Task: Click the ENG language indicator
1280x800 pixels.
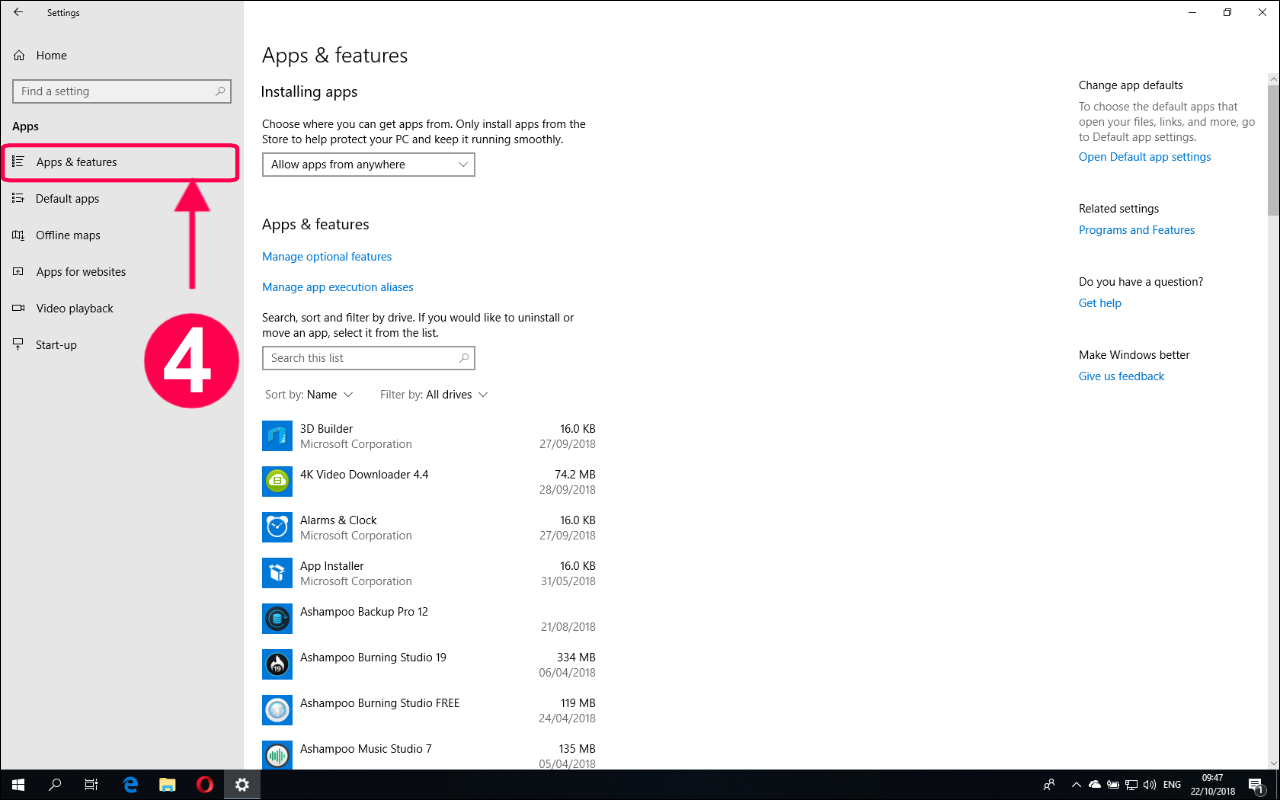Action: click(x=1172, y=785)
